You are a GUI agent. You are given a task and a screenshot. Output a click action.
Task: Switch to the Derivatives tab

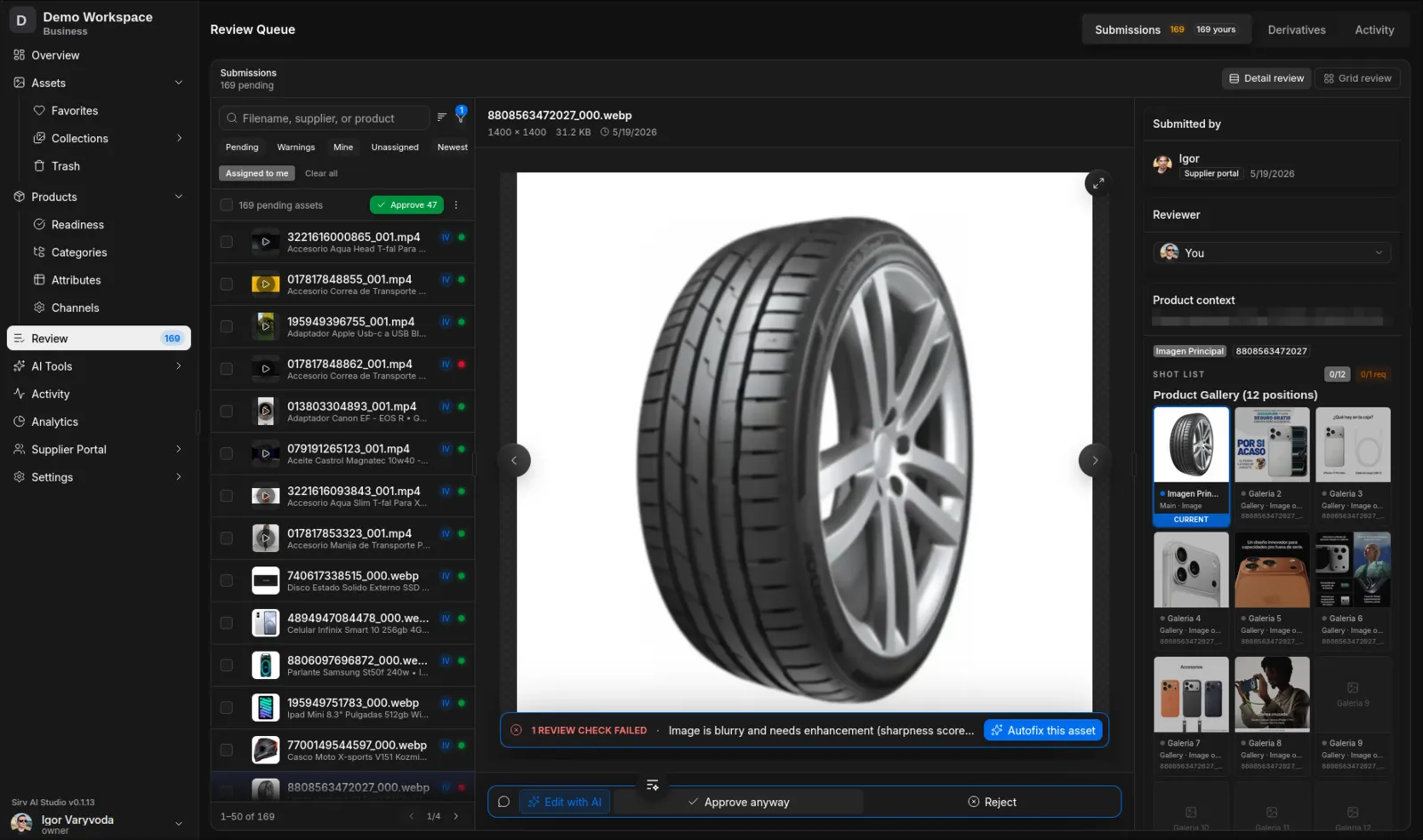[x=1296, y=29]
